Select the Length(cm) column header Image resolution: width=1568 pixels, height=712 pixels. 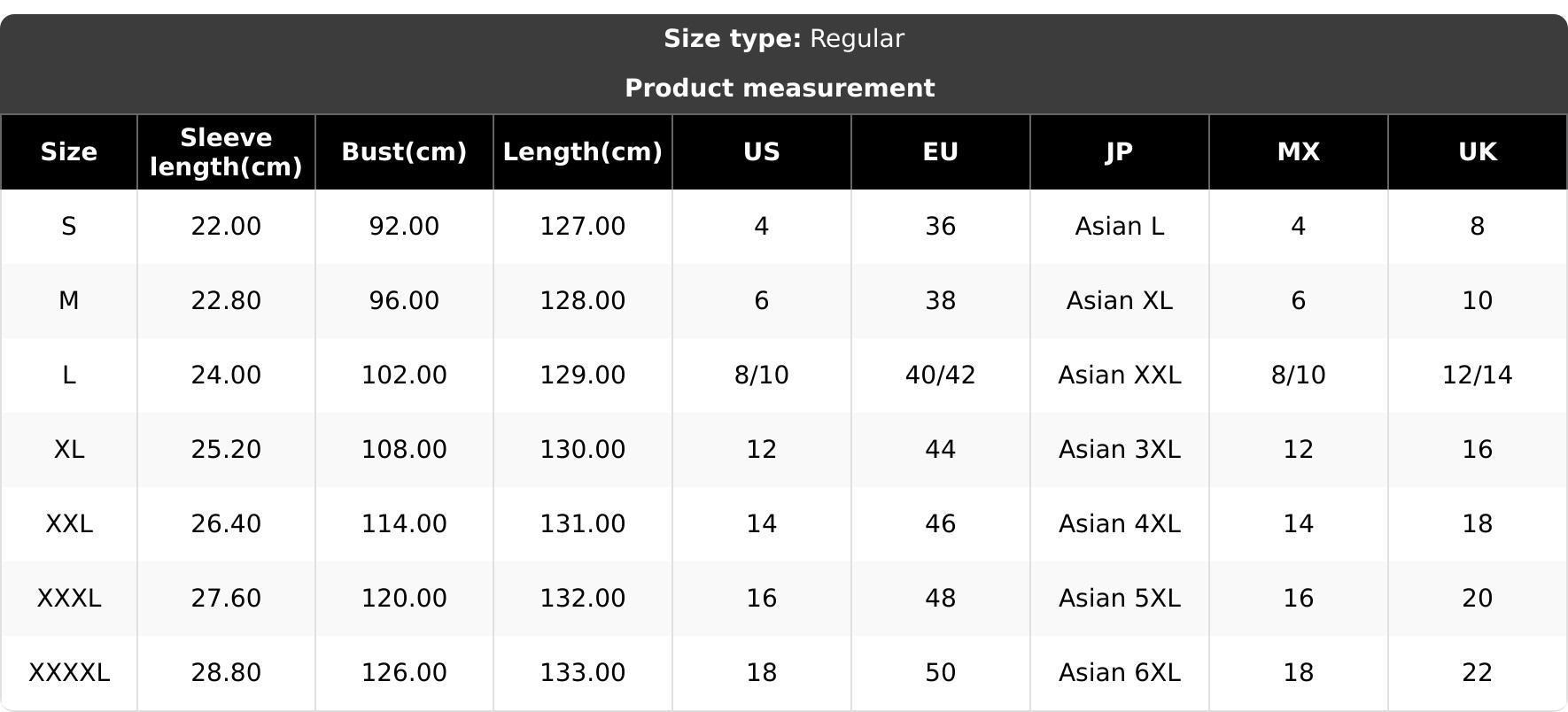click(583, 152)
